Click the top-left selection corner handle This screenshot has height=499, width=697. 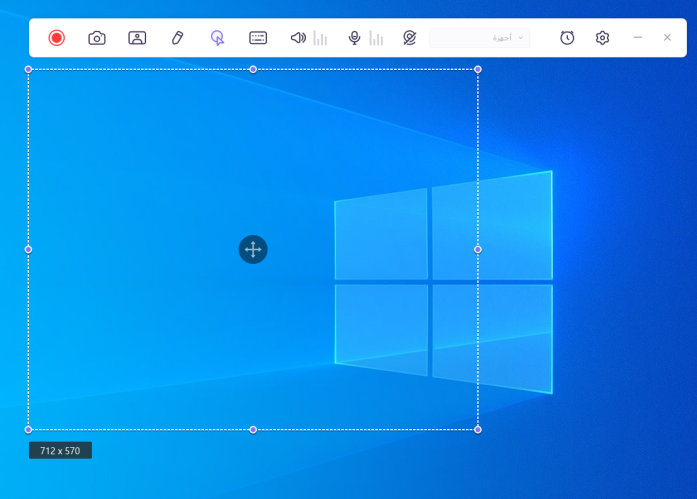(x=28, y=69)
